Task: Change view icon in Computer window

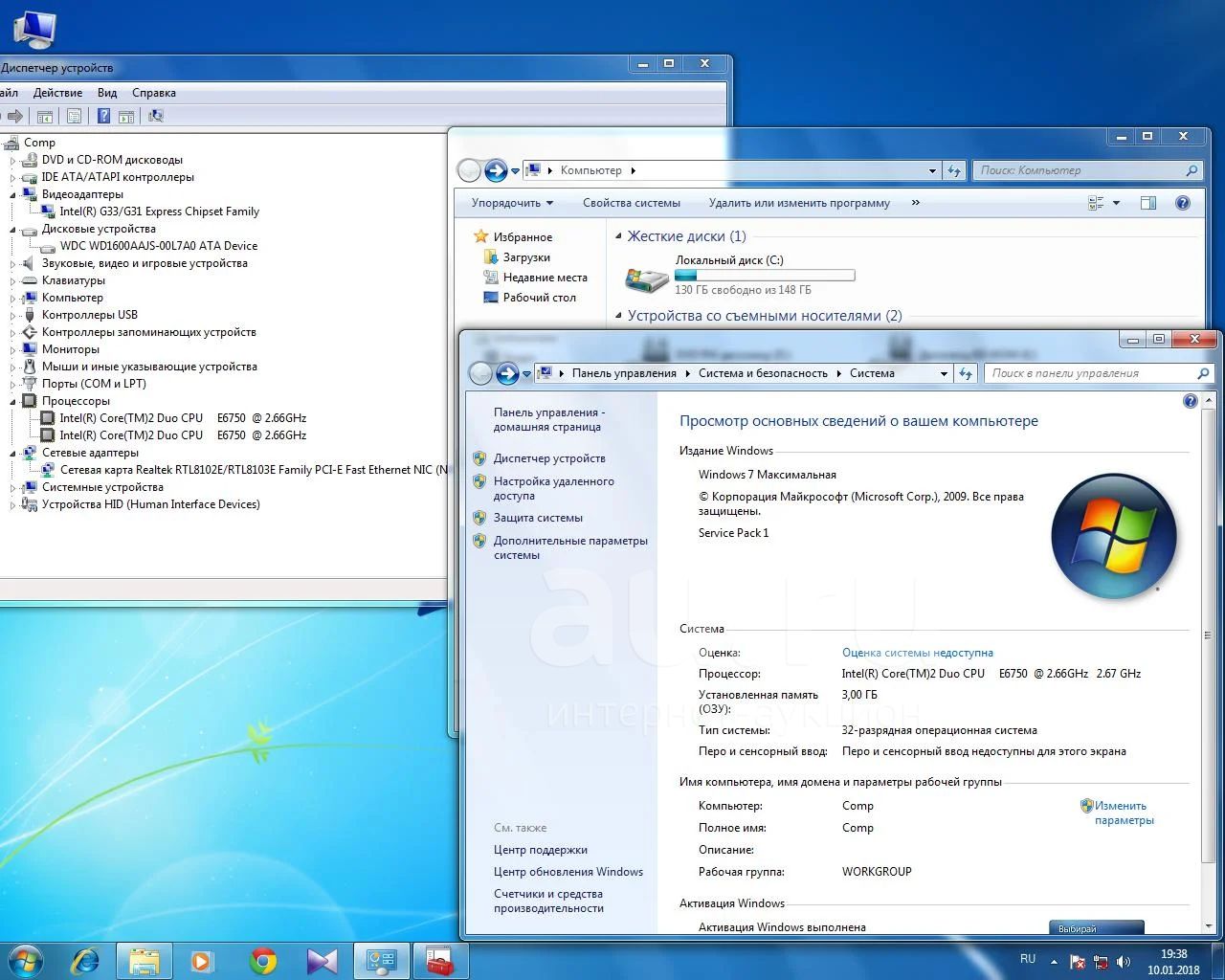Action: click(1097, 203)
